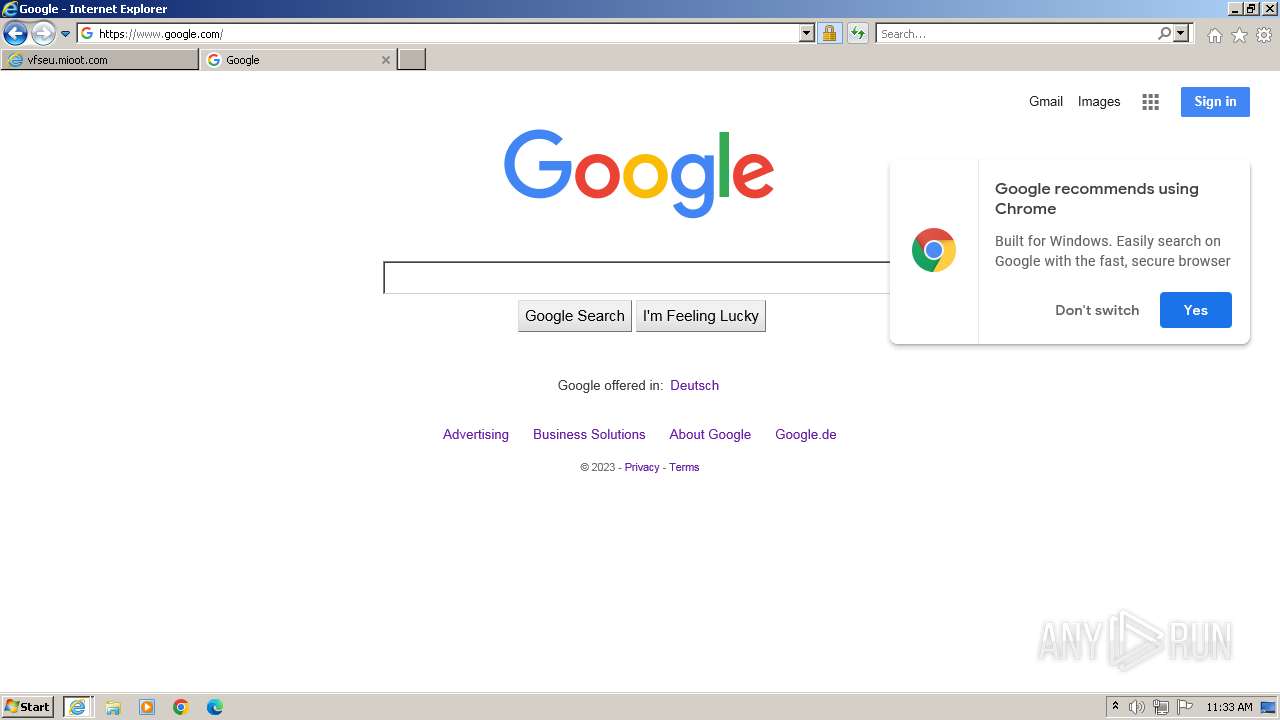Open the Terms link
Screen dimensions: 1280x720
pyautogui.click(x=684, y=467)
